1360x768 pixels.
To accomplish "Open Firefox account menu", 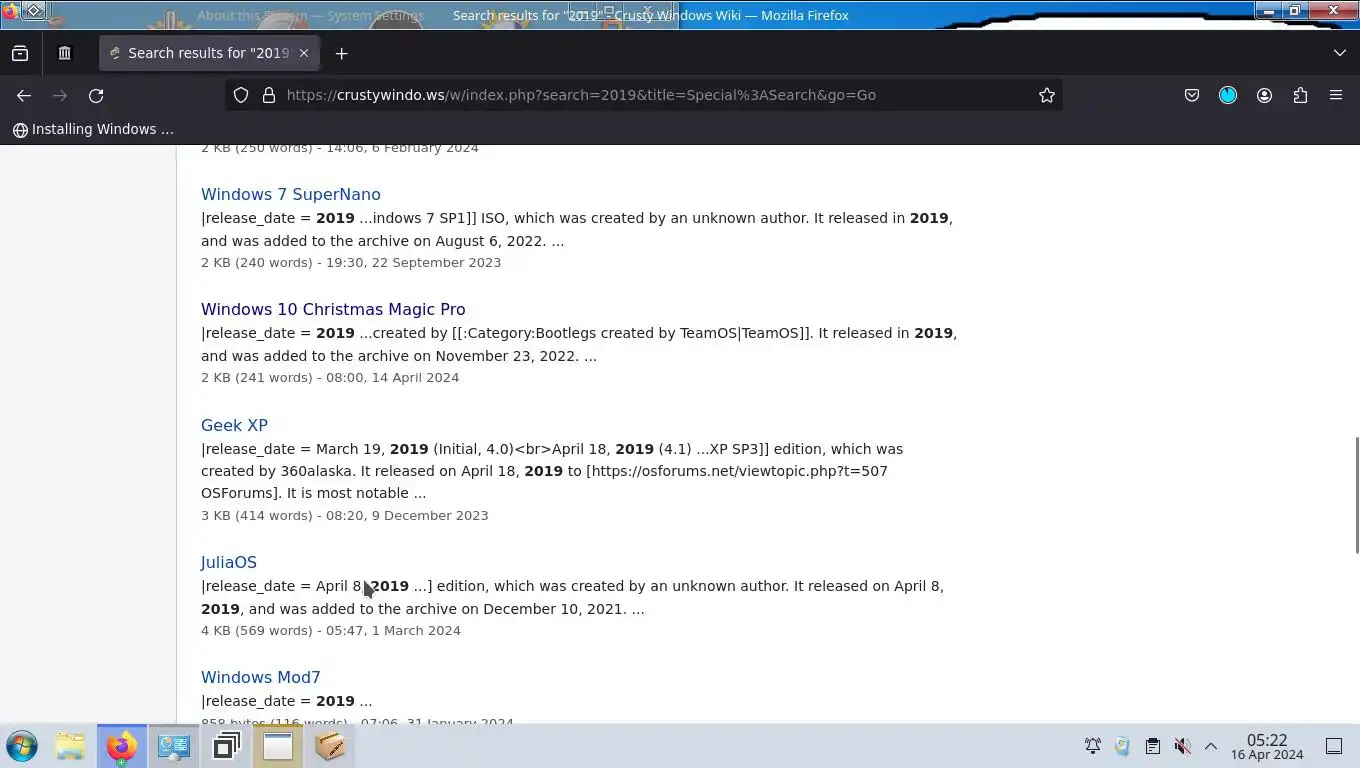I will click(1264, 95).
